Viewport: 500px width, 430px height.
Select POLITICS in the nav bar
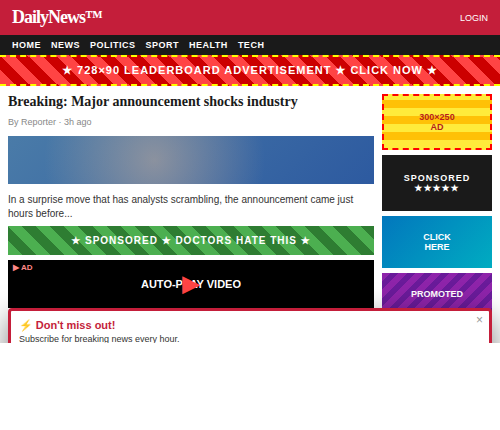tap(112, 45)
